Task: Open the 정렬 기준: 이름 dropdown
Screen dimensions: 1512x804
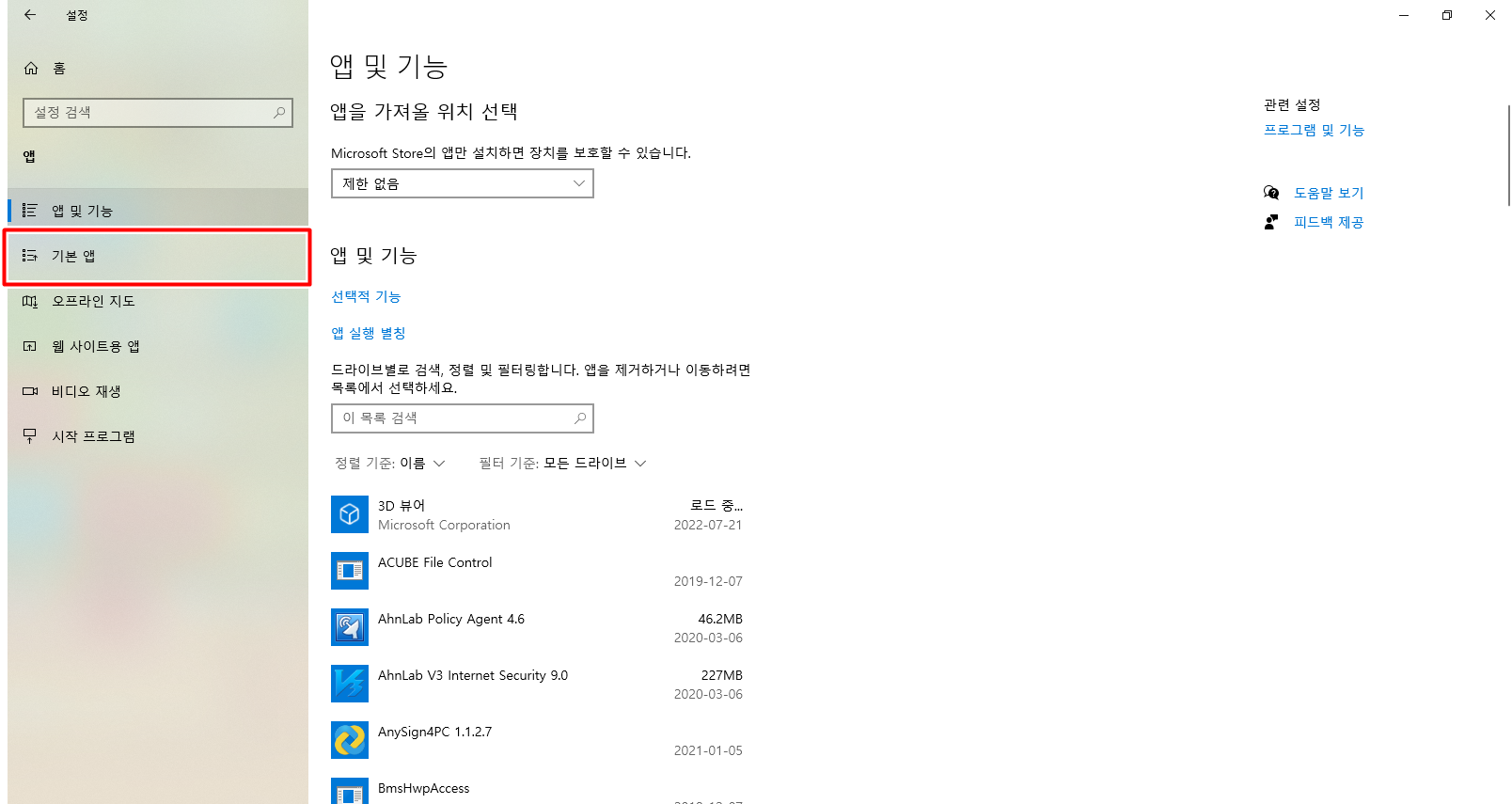Action: pos(390,463)
